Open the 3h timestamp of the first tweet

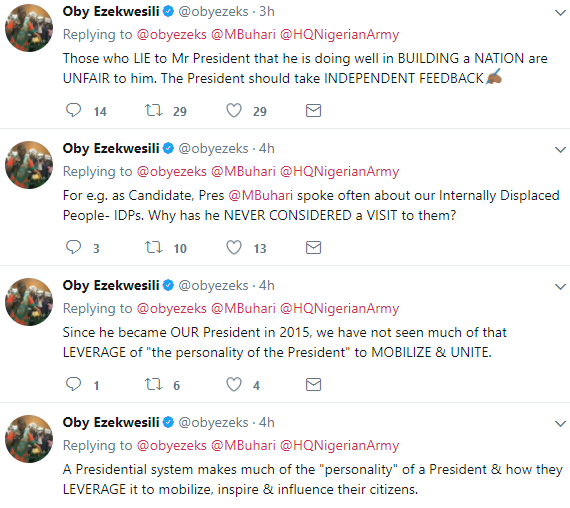pos(266,12)
